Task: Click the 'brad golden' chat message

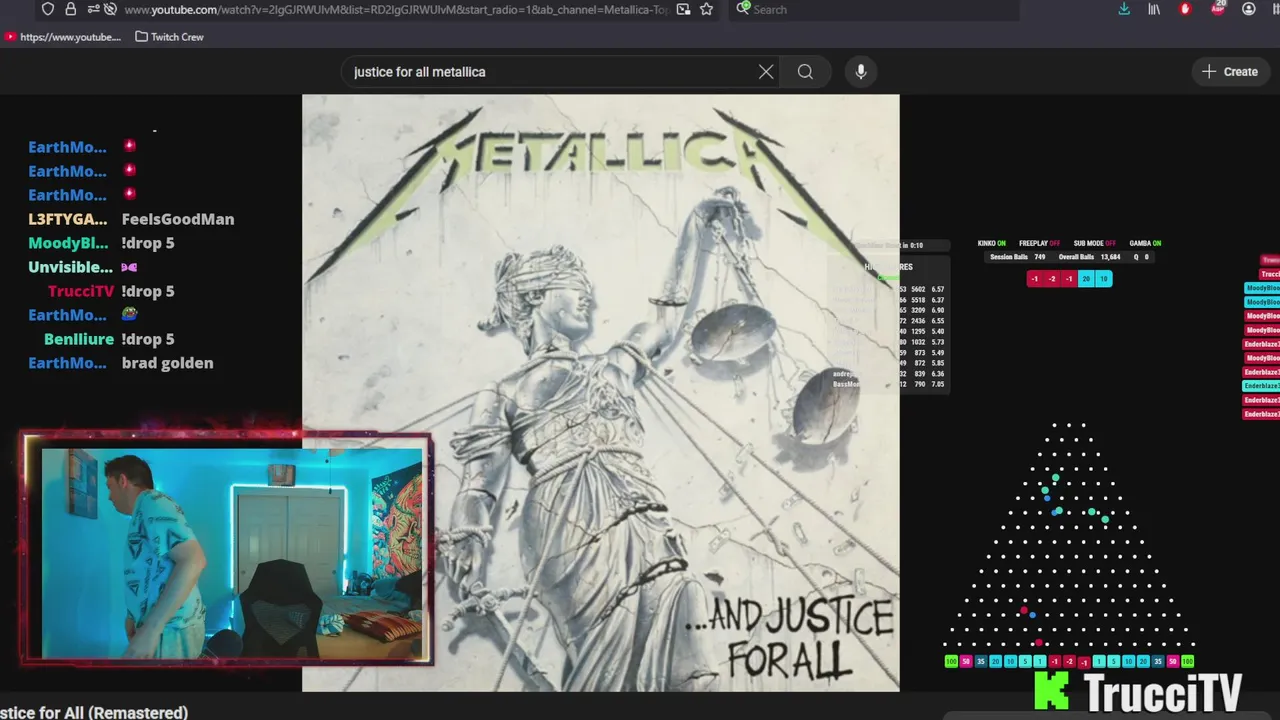Action: pos(167,363)
